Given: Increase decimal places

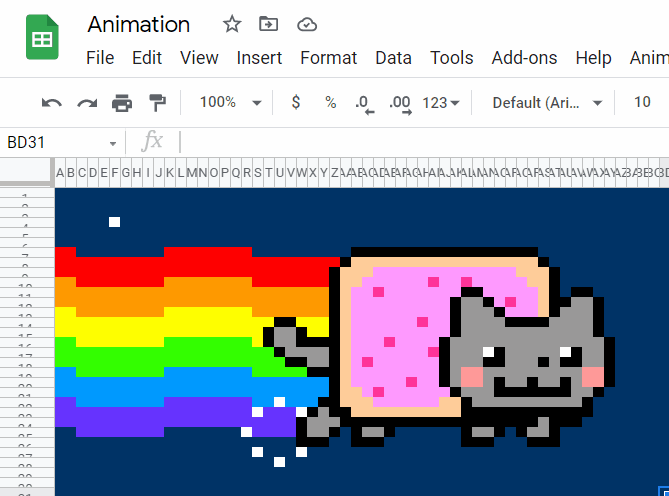Looking at the screenshot, I should click(x=401, y=104).
